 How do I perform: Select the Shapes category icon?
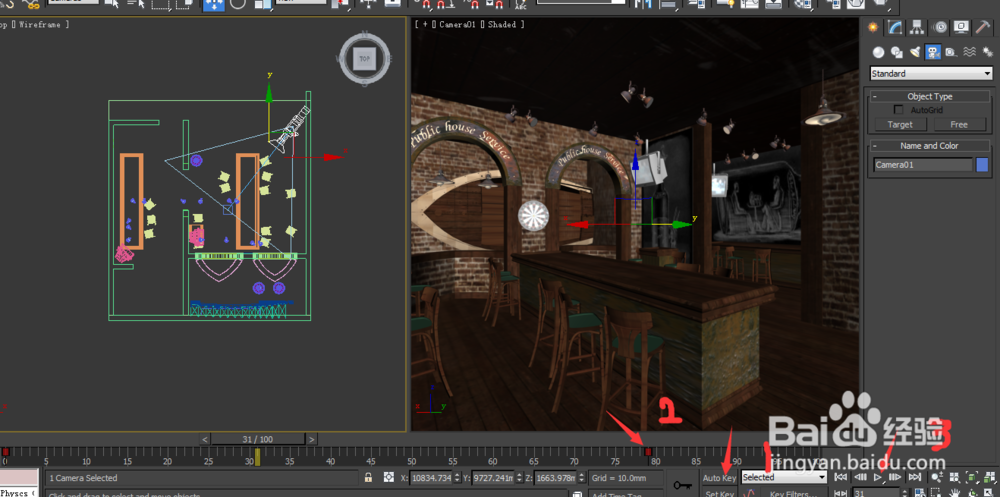click(x=897, y=52)
